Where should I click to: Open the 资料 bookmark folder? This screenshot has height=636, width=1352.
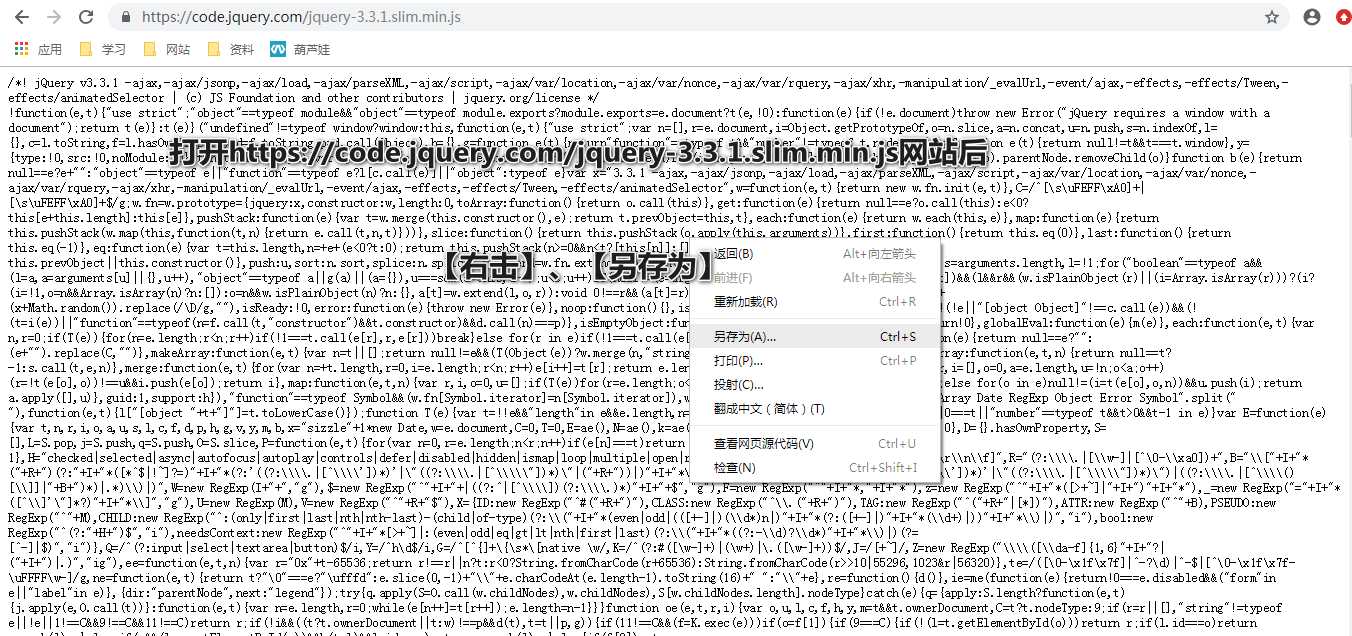pos(230,48)
